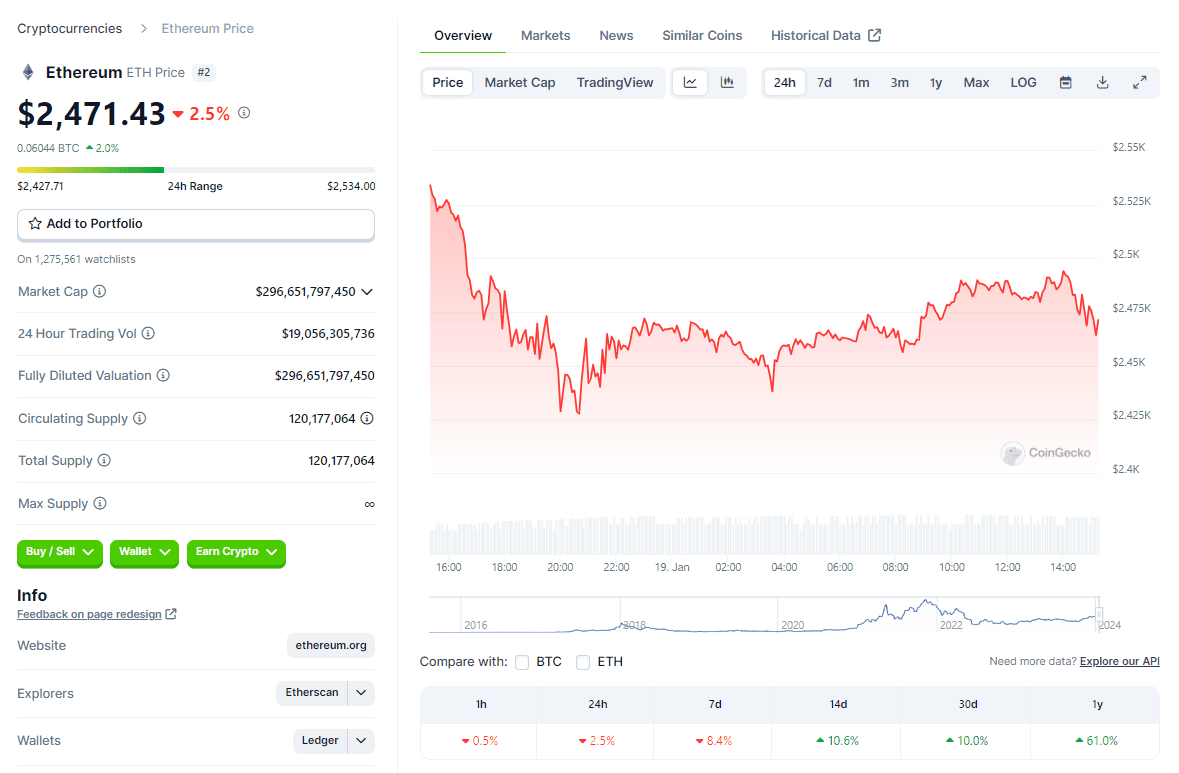1179x773 pixels.
Task: Tick the BTC compare checkbox
Action: (522, 662)
